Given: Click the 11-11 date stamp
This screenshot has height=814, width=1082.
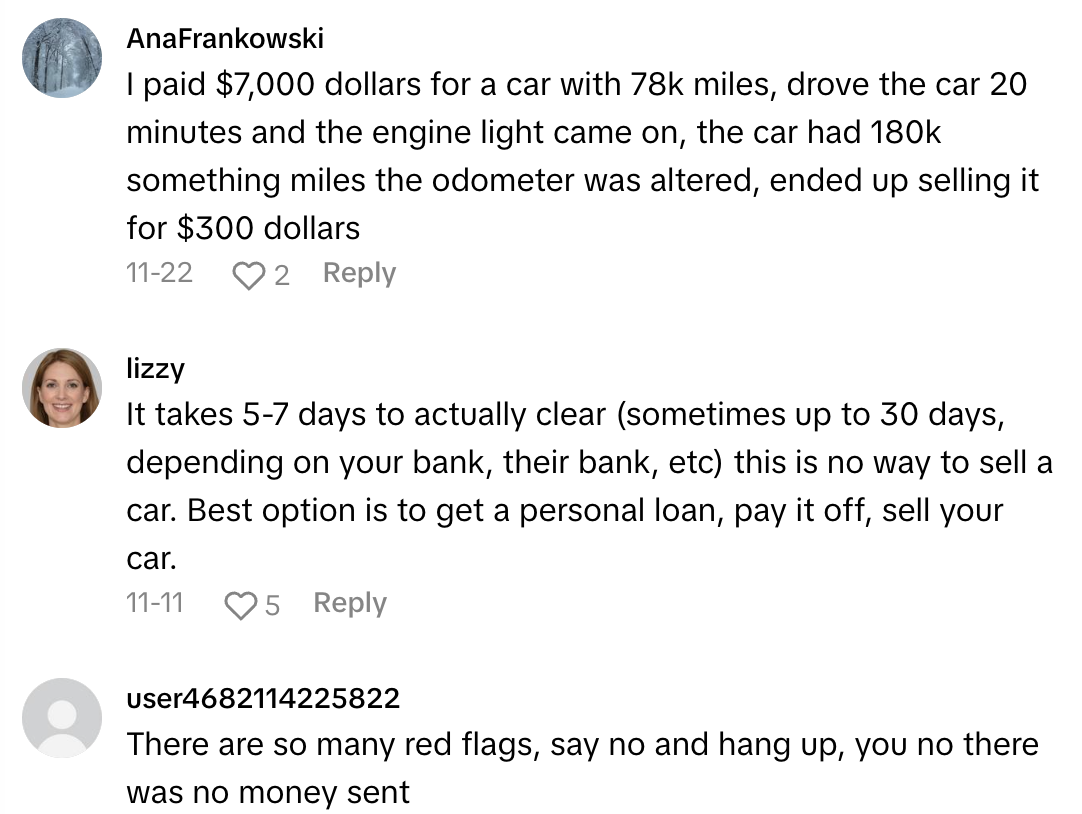Looking at the screenshot, I should click(155, 603).
